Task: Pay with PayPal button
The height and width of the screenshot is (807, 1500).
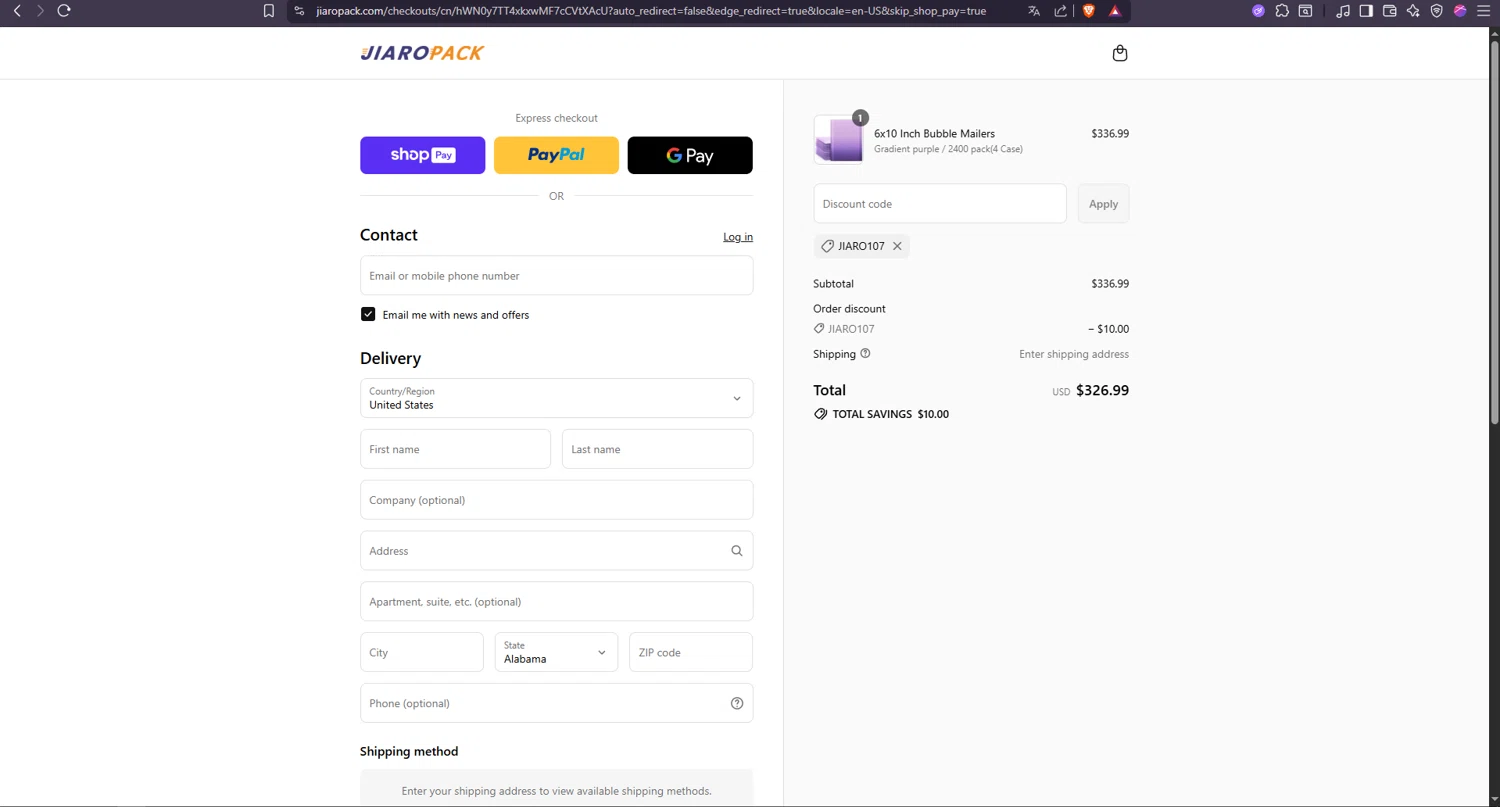Action: pos(556,155)
